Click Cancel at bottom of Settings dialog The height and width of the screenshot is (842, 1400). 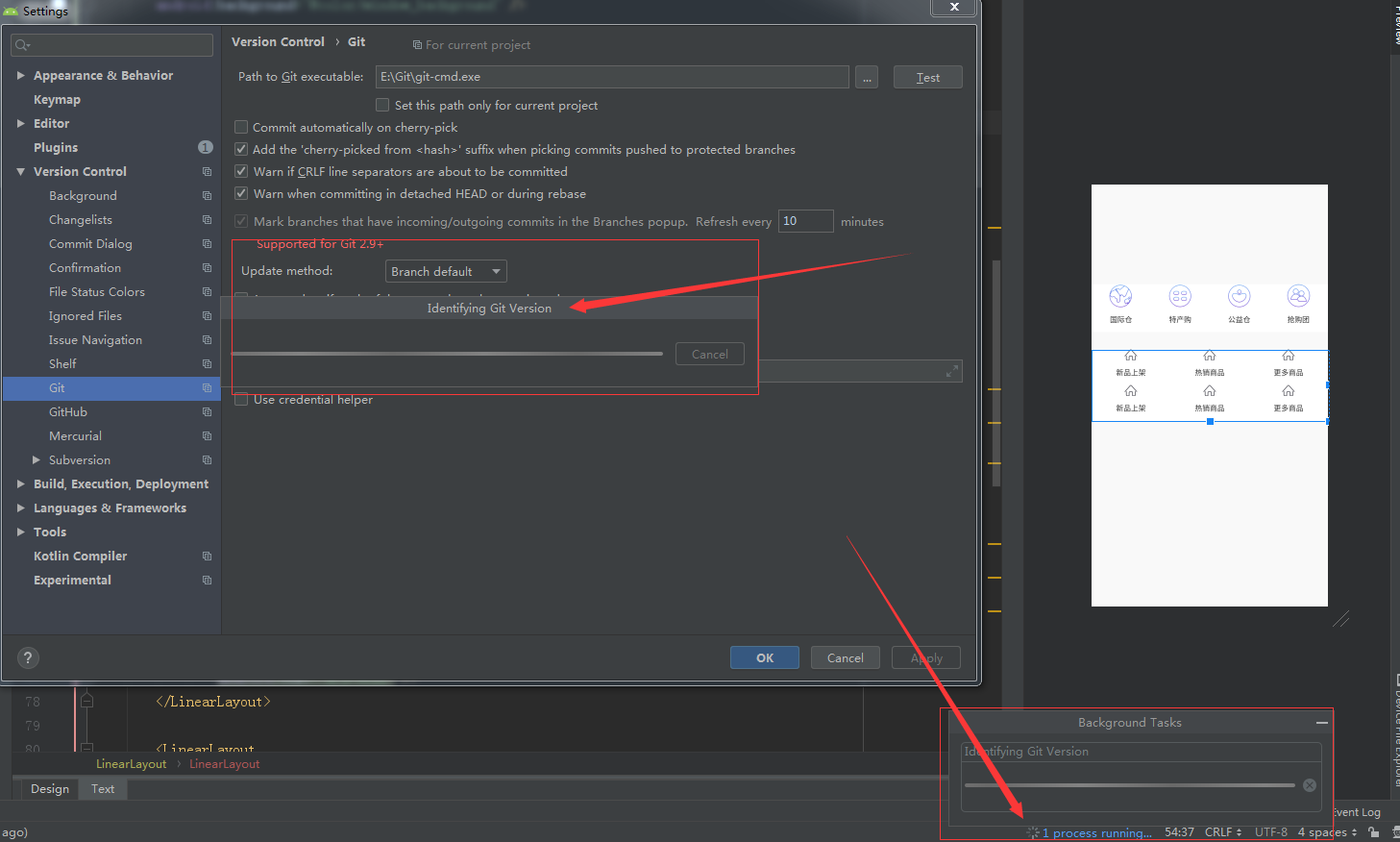pos(846,657)
